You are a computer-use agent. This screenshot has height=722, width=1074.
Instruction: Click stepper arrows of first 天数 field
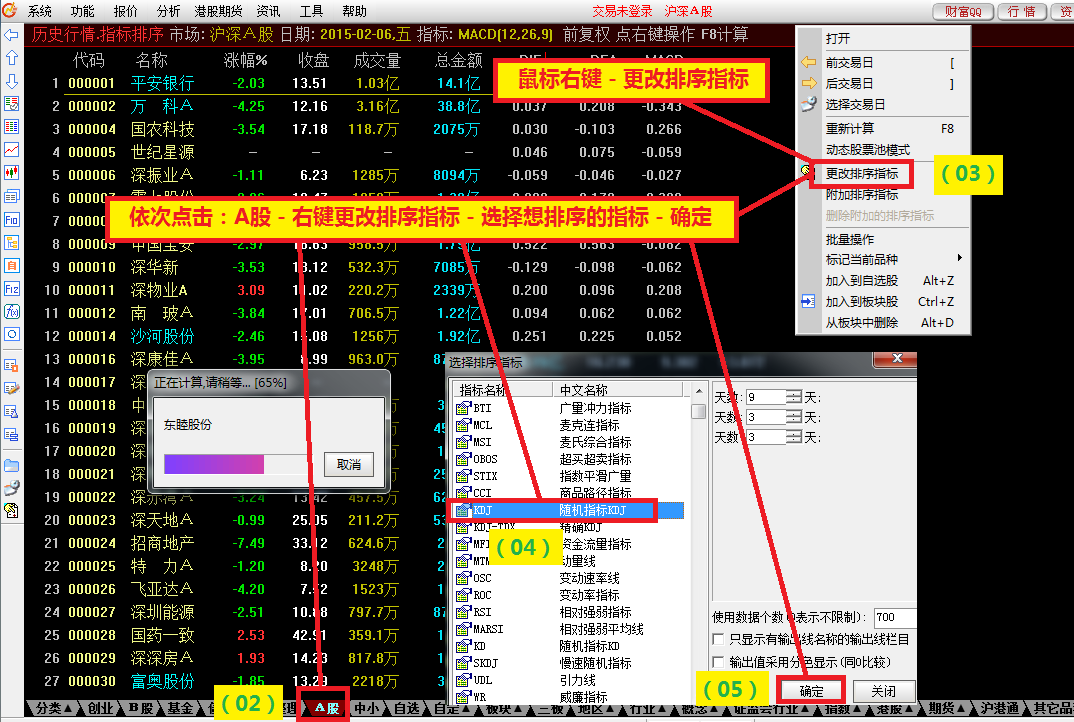pyautogui.click(x=794, y=397)
